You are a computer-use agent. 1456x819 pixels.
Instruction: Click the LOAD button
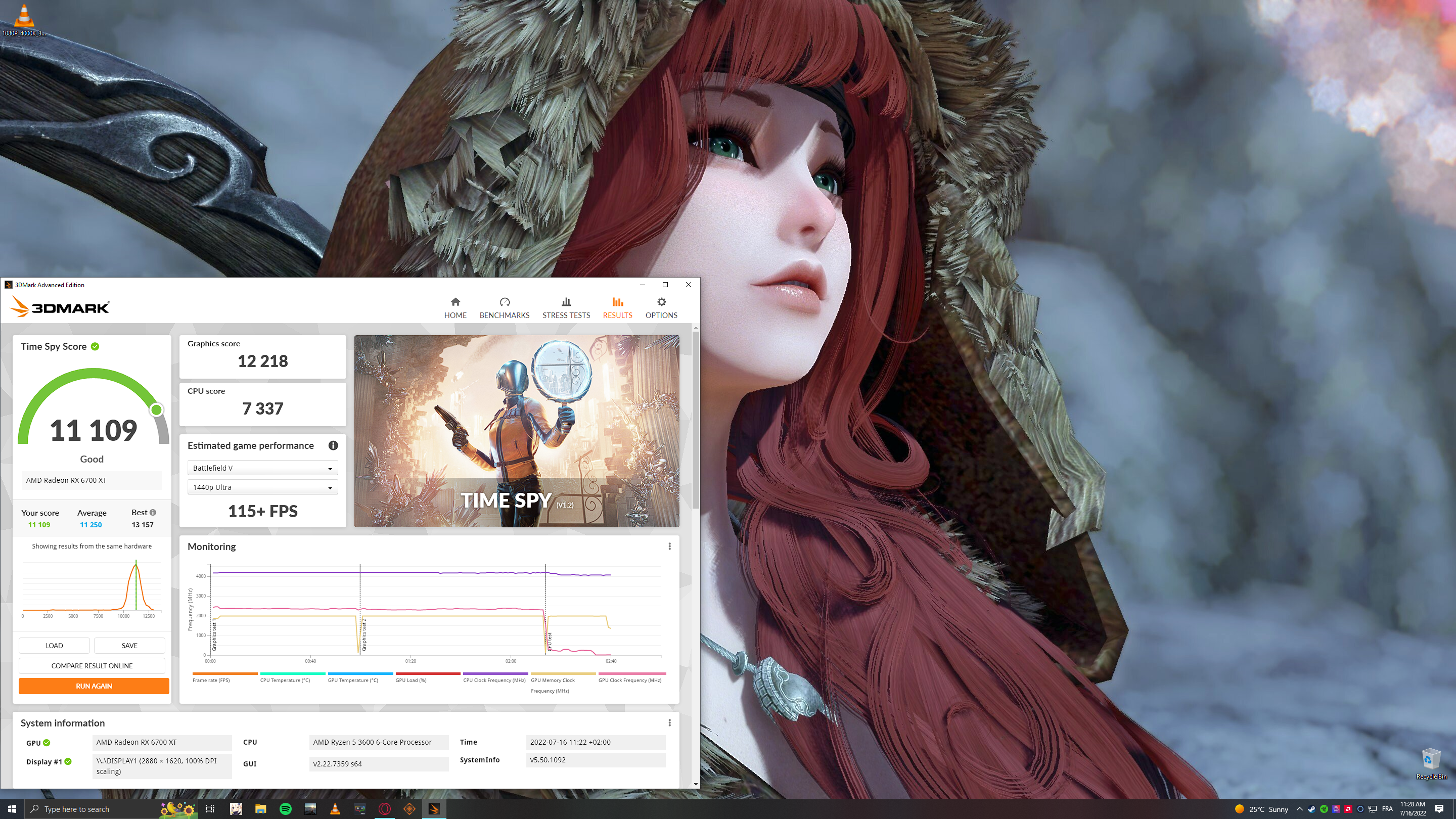pos(54,646)
